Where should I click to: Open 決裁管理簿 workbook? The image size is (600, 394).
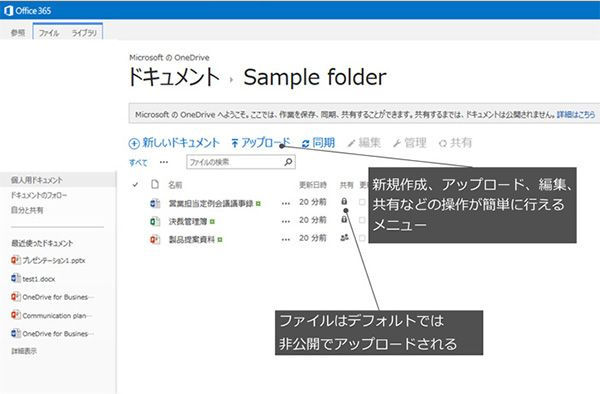tap(188, 221)
